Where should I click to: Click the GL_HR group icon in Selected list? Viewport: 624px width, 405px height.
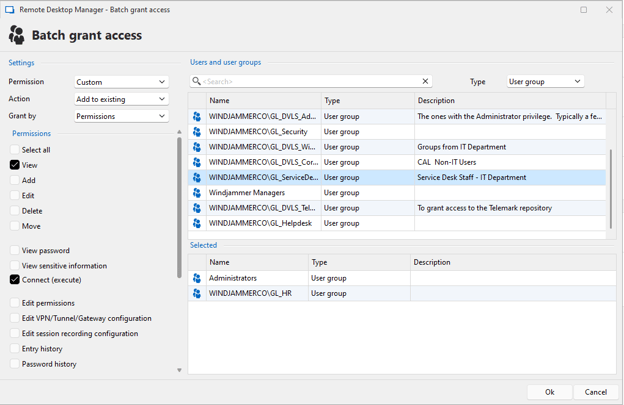(x=197, y=293)
